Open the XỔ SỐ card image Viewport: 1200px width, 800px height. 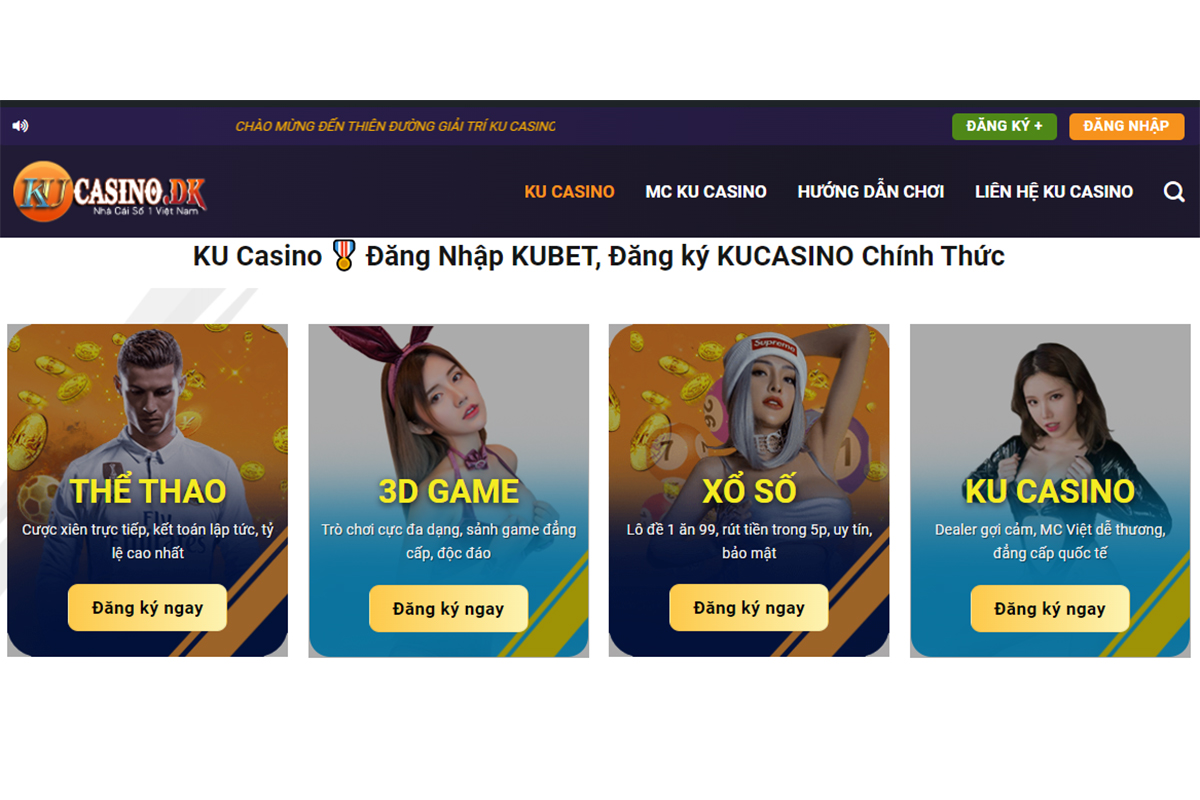(x=749, y=490)
